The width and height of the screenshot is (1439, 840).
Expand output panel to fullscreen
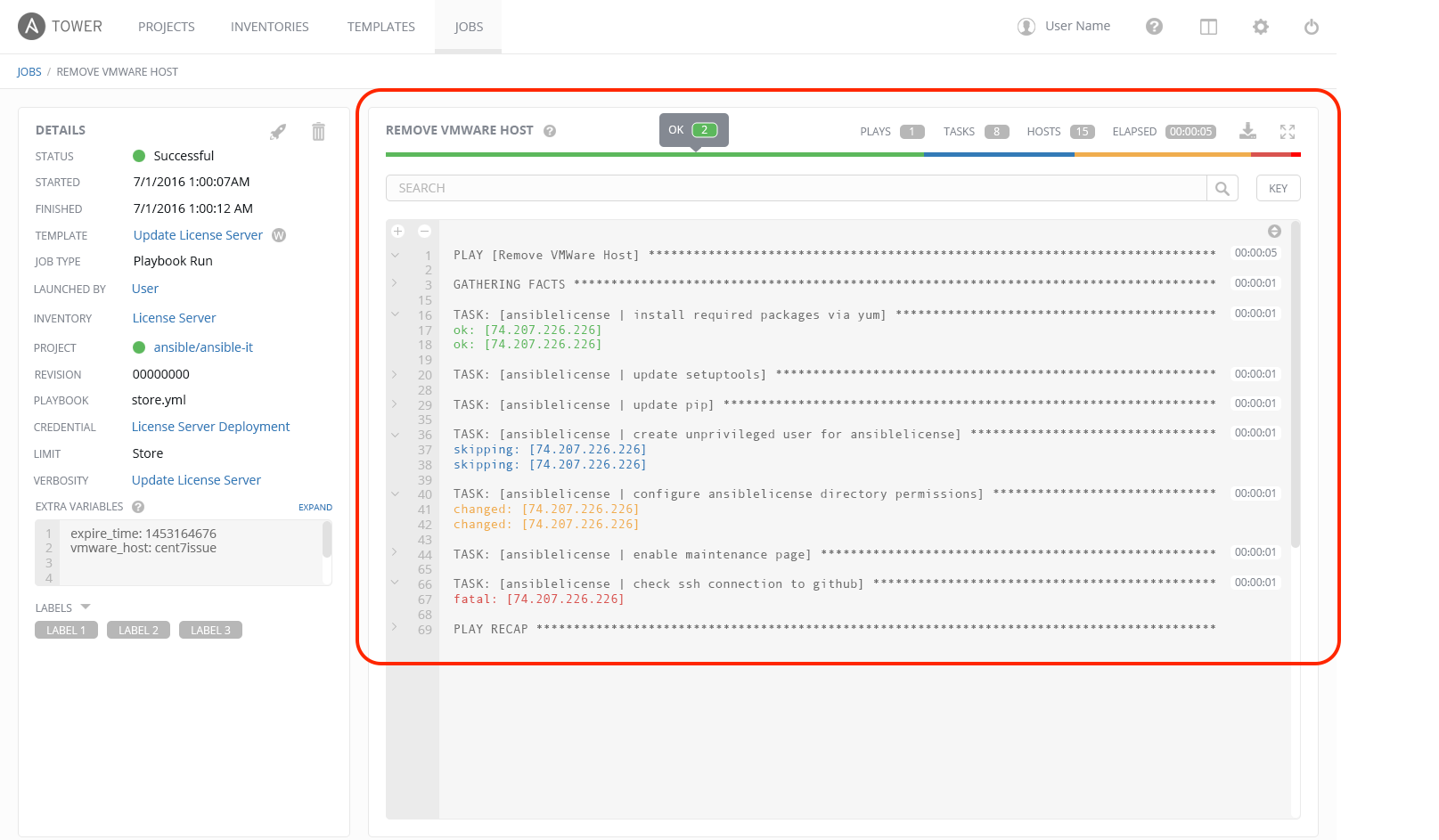pyautogui.click(x=1288, y=131)
